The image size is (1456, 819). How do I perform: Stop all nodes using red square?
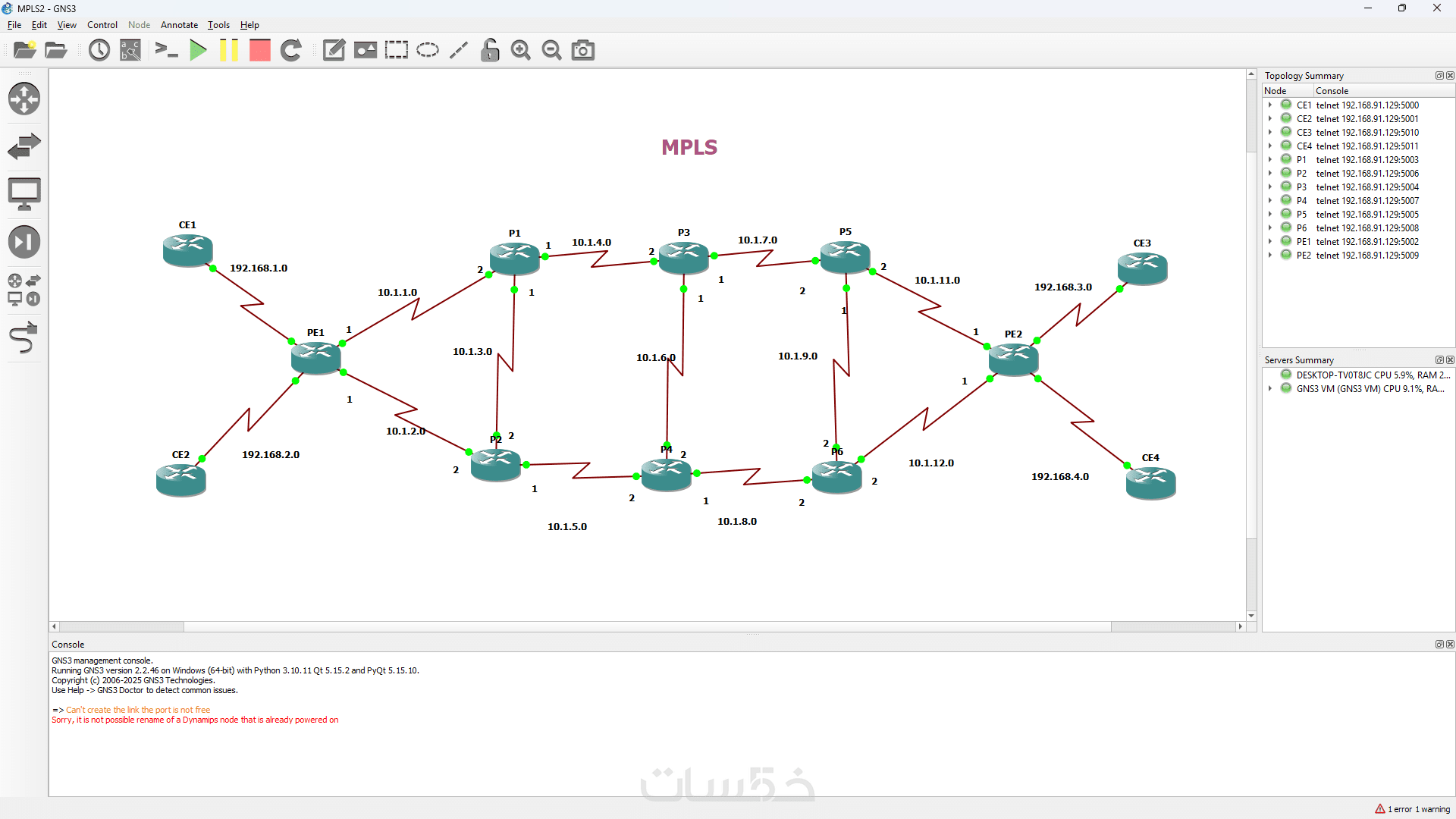pos(260,51)
